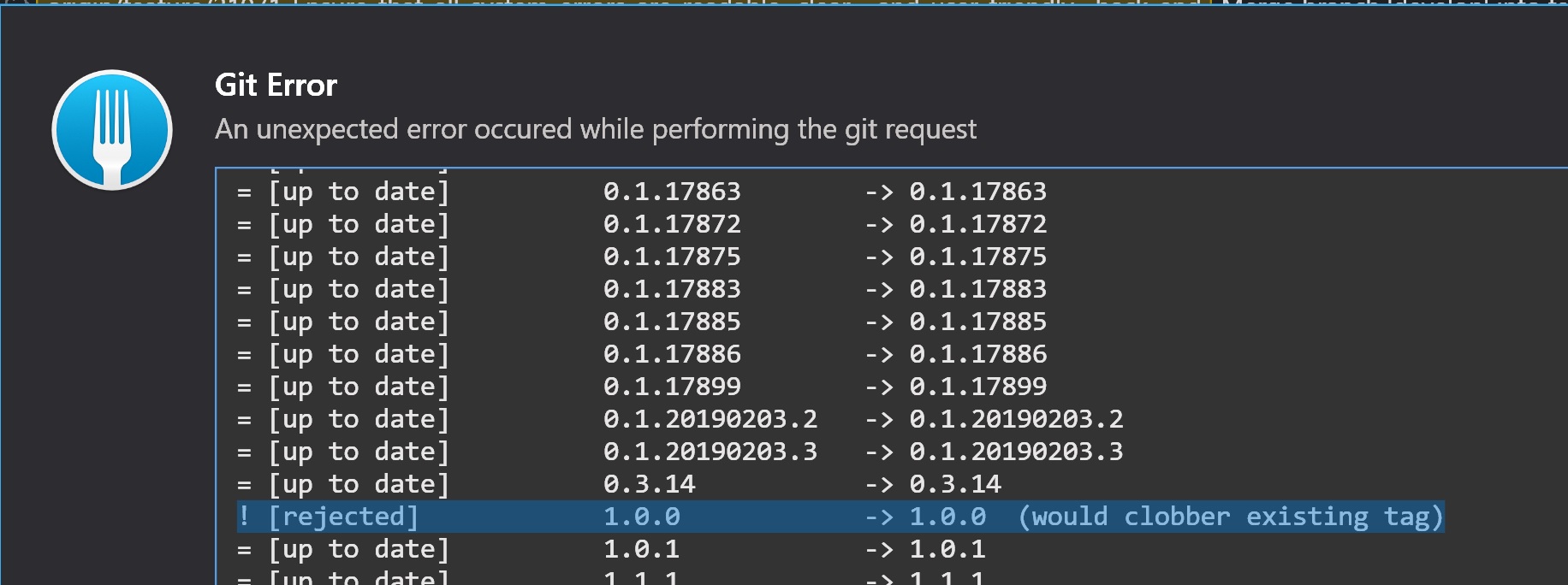Select the '[up to date] 0.3.14' log line
This screenshot has height=585, width=1568.
point(599,483)
